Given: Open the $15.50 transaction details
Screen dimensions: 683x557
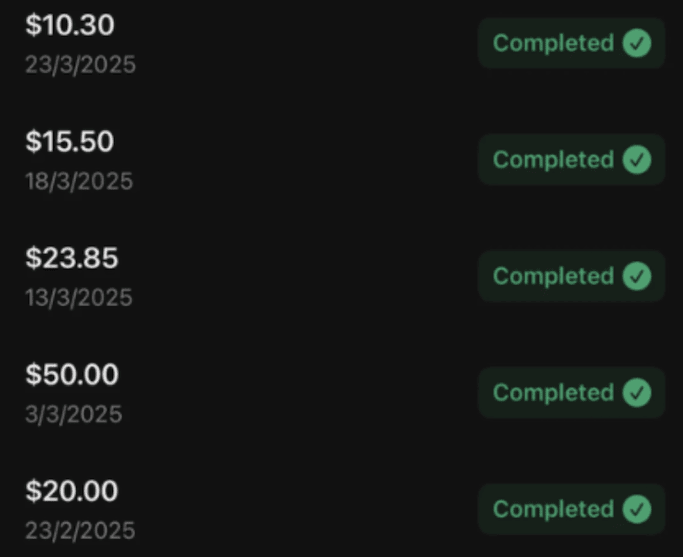Looking at the screenshot, I should [x=70, y=142].
